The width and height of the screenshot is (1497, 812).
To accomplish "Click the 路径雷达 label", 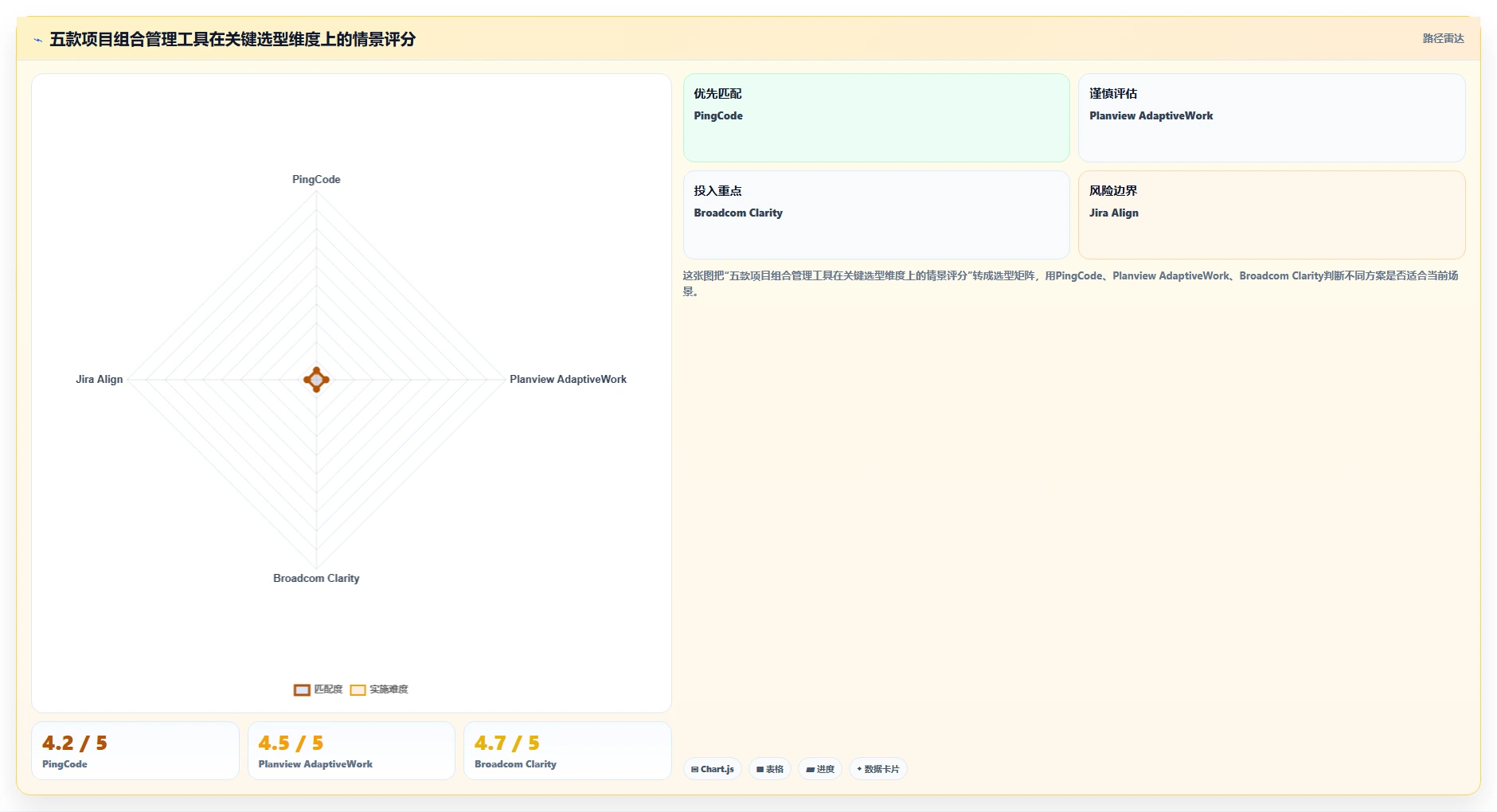I will point(1443,38).
